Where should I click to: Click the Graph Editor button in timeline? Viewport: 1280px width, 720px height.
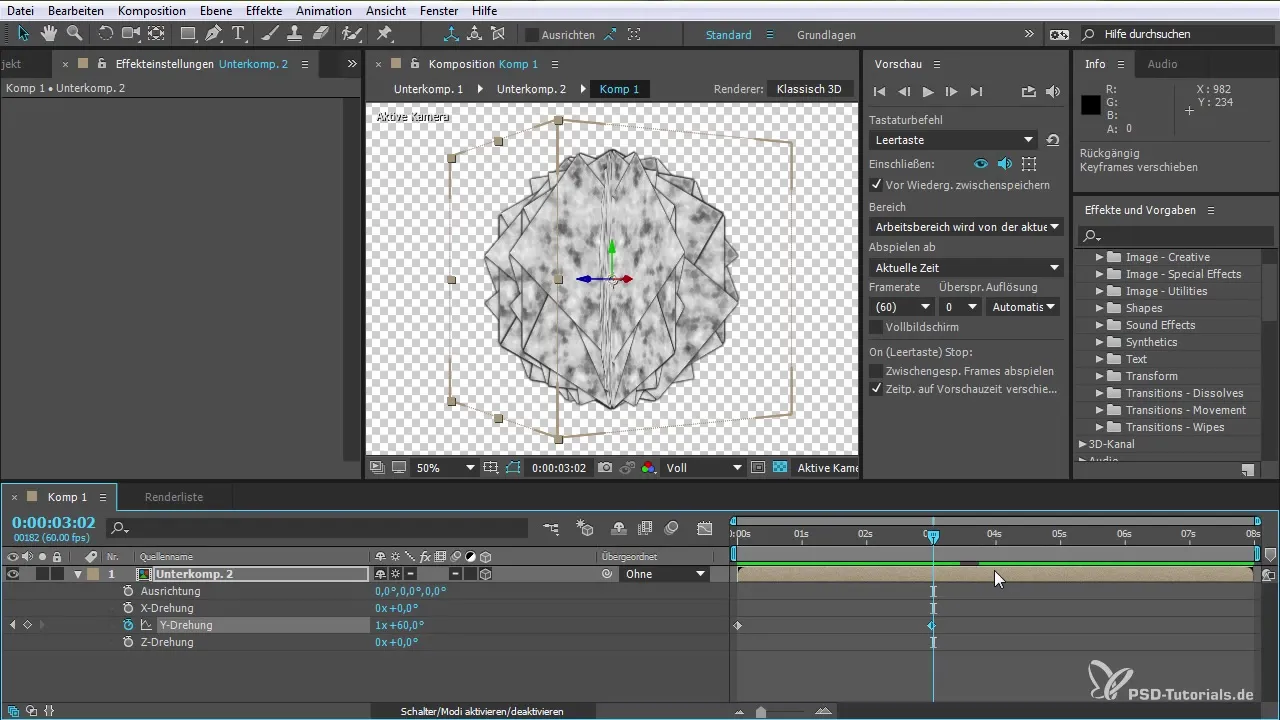click(705, 528)
